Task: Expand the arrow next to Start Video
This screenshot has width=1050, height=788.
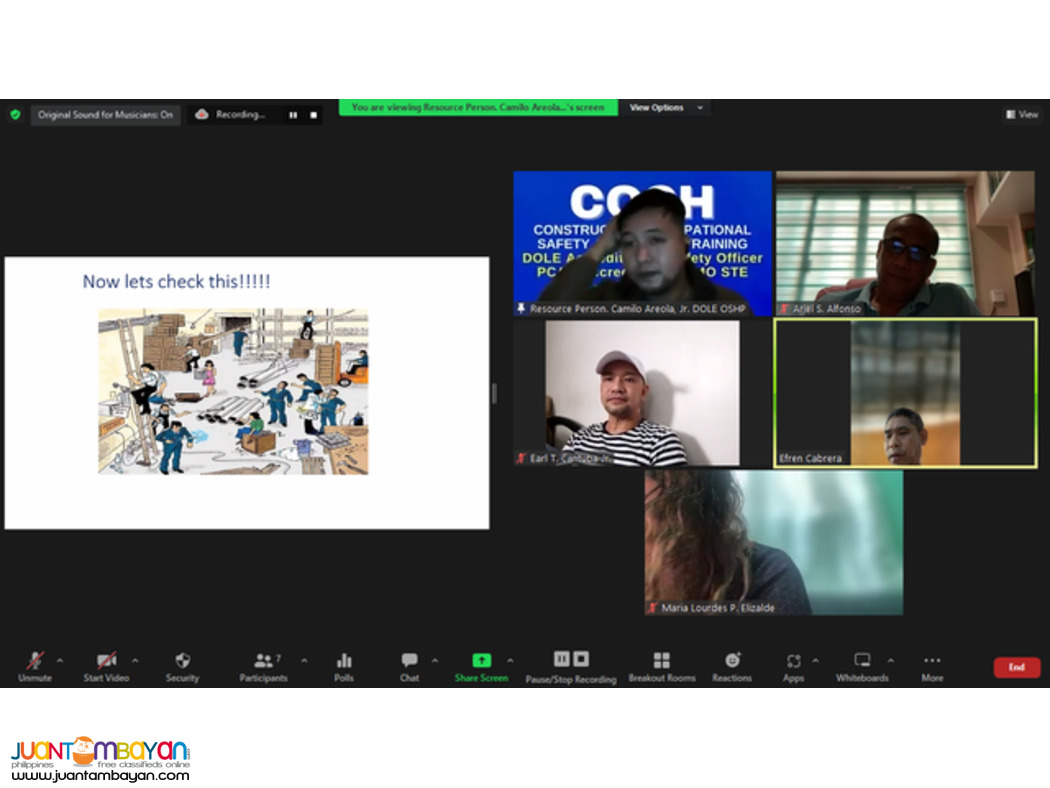Action: click(135, 660)
